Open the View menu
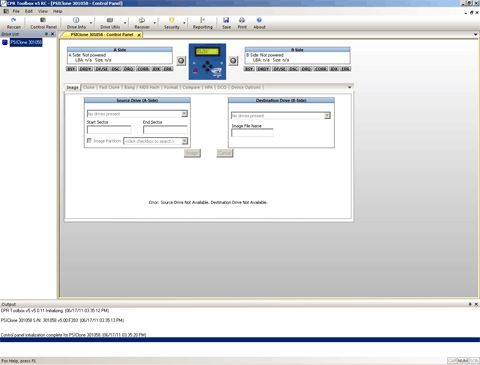 [x=43, y=11]
